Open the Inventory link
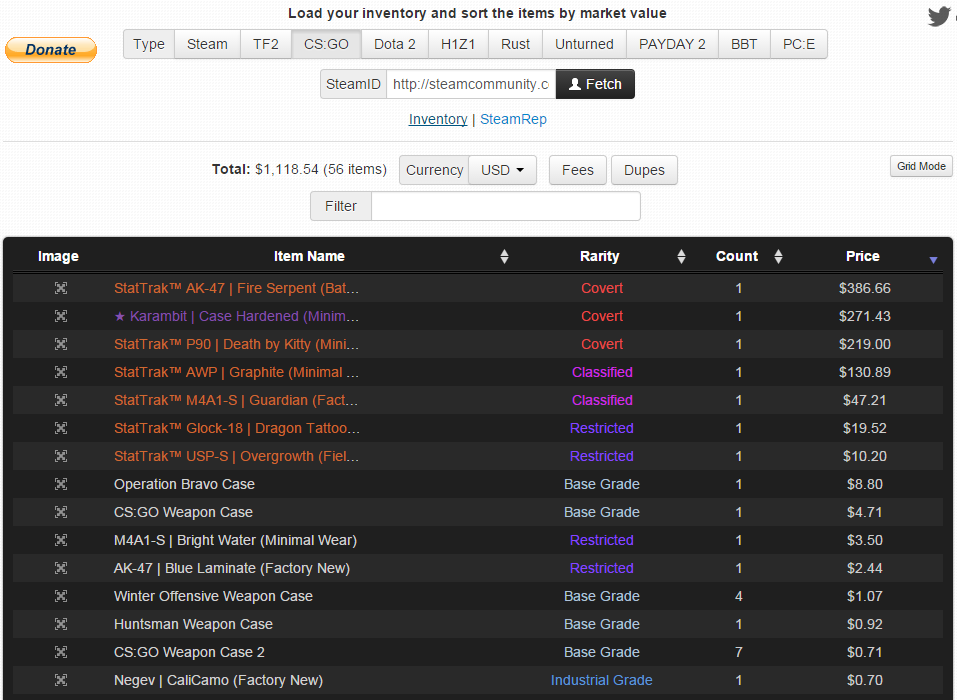 click(438, 120)
